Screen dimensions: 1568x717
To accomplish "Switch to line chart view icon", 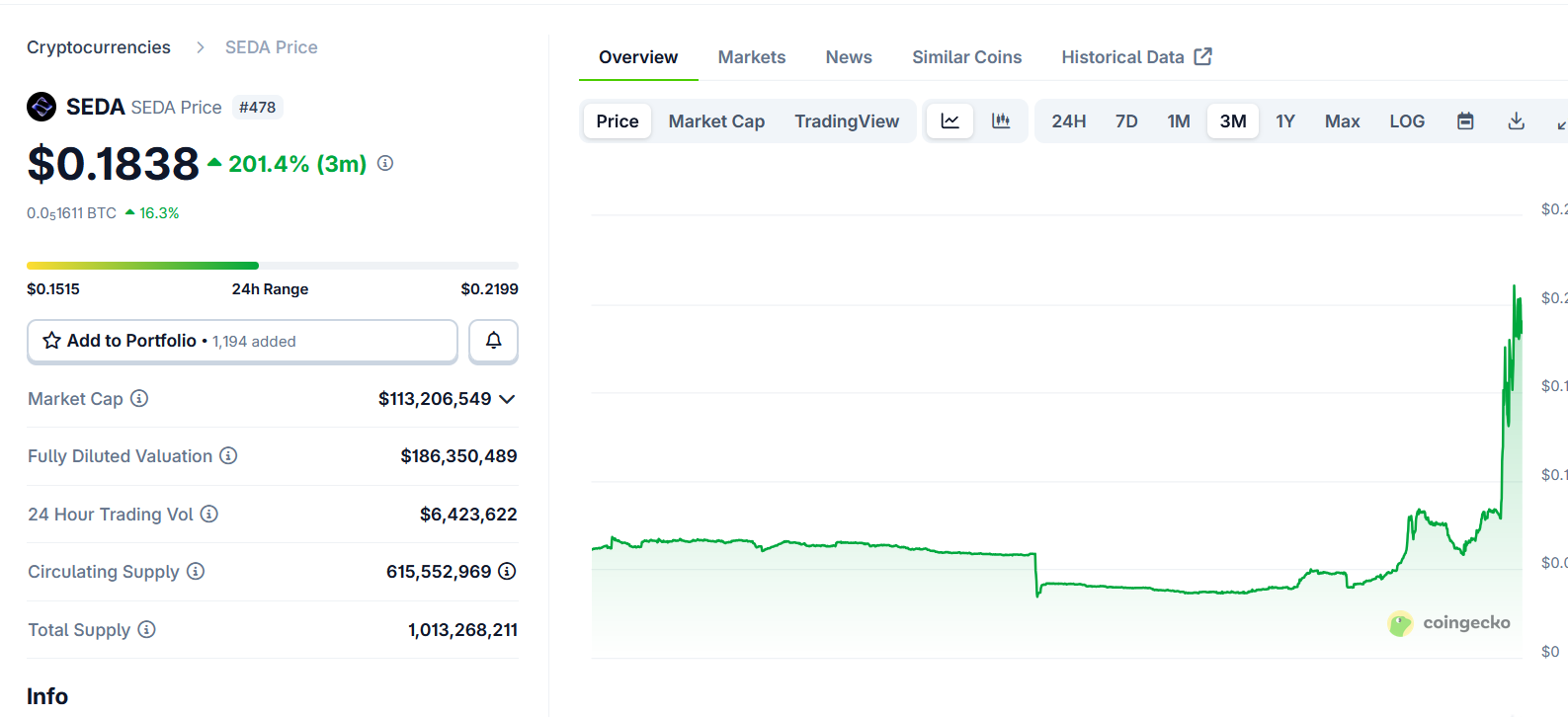I will 950,120.
